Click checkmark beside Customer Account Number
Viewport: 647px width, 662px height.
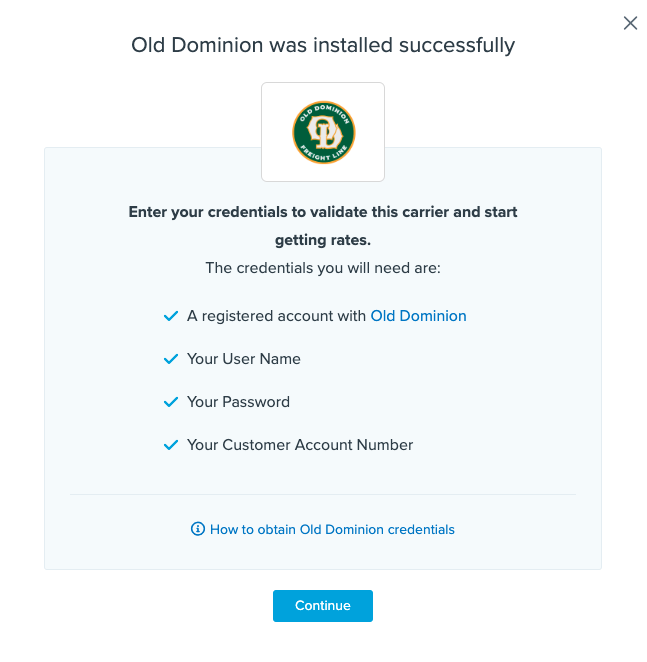(x=170, y=445)
